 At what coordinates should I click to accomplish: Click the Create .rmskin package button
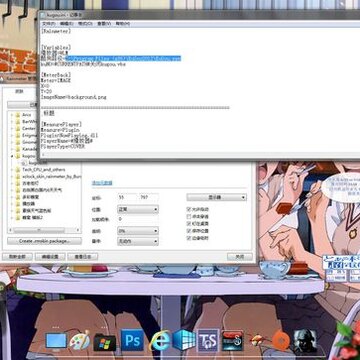coord(44,241)
